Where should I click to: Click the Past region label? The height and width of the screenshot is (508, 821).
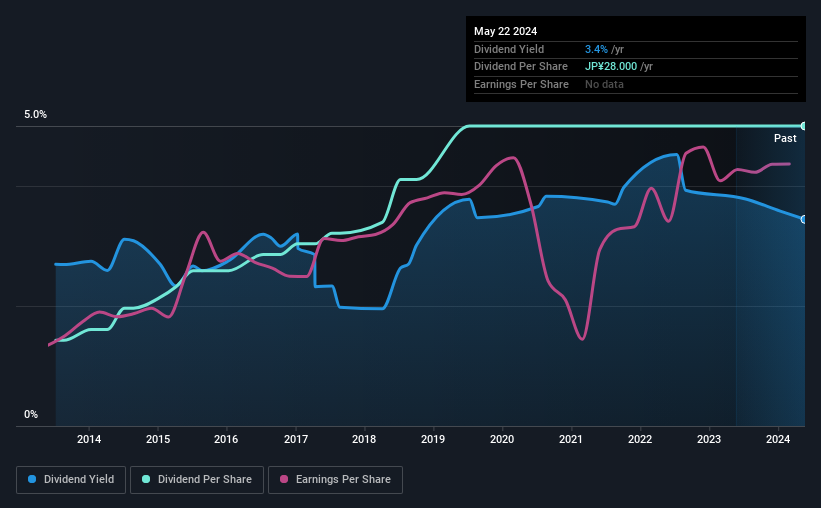pos(785,138)
